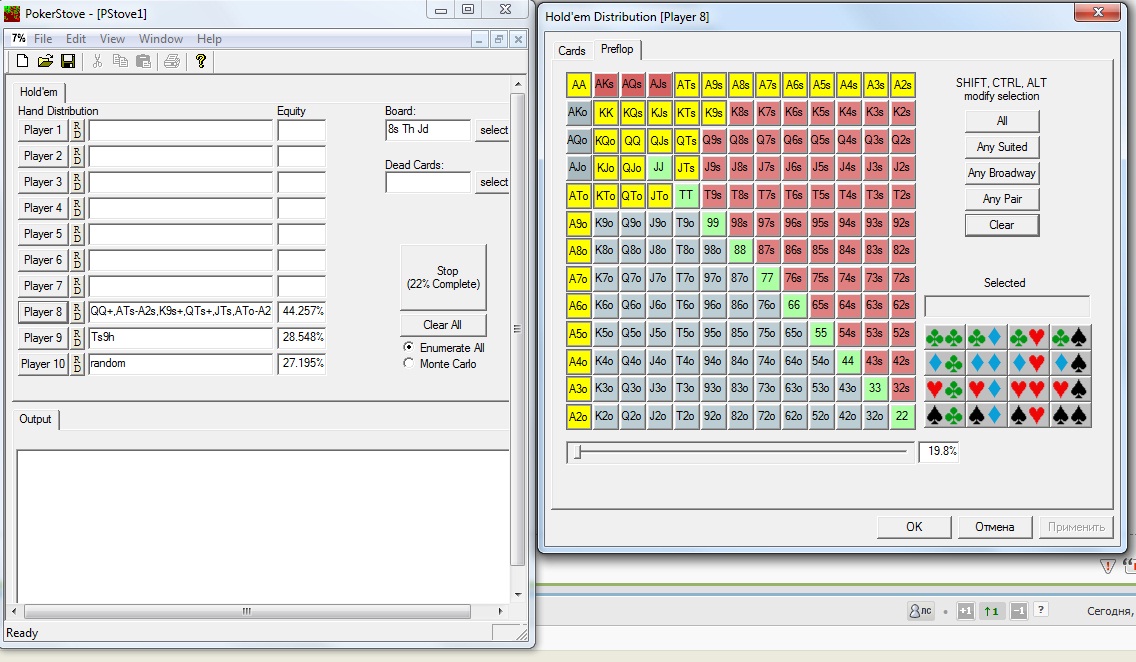Screen dimensions: 1136x662
Task: Select the heart-spade suit combination icon
Action: (x=1070, y=390)
